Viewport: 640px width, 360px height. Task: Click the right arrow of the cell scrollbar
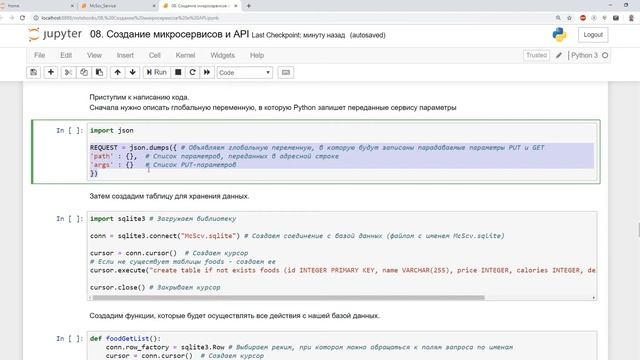pyautogui.click(x=593, y=298)
